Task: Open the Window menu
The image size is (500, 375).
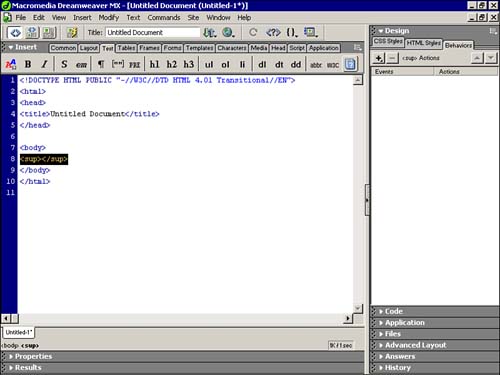Action: click(218, 18)
